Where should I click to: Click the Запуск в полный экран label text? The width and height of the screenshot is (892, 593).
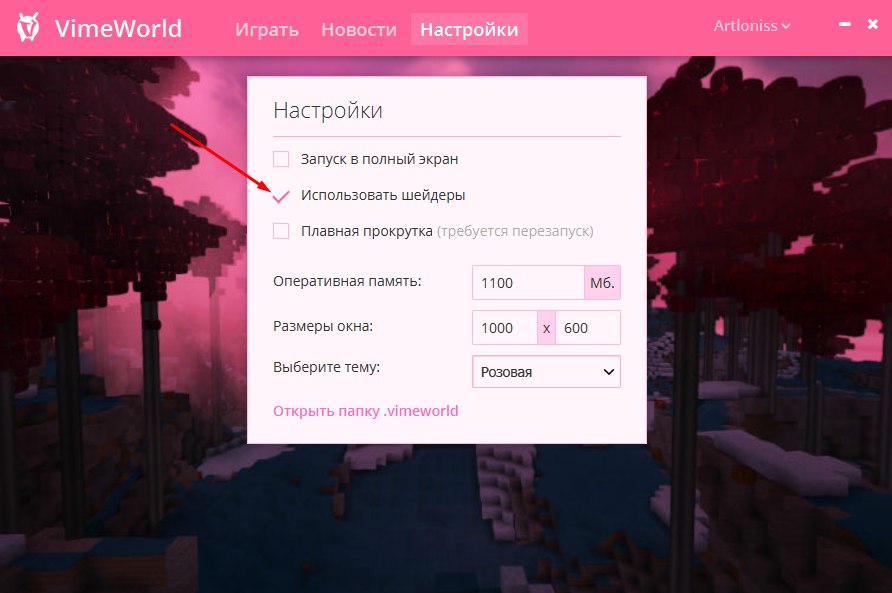click(379, 159)
